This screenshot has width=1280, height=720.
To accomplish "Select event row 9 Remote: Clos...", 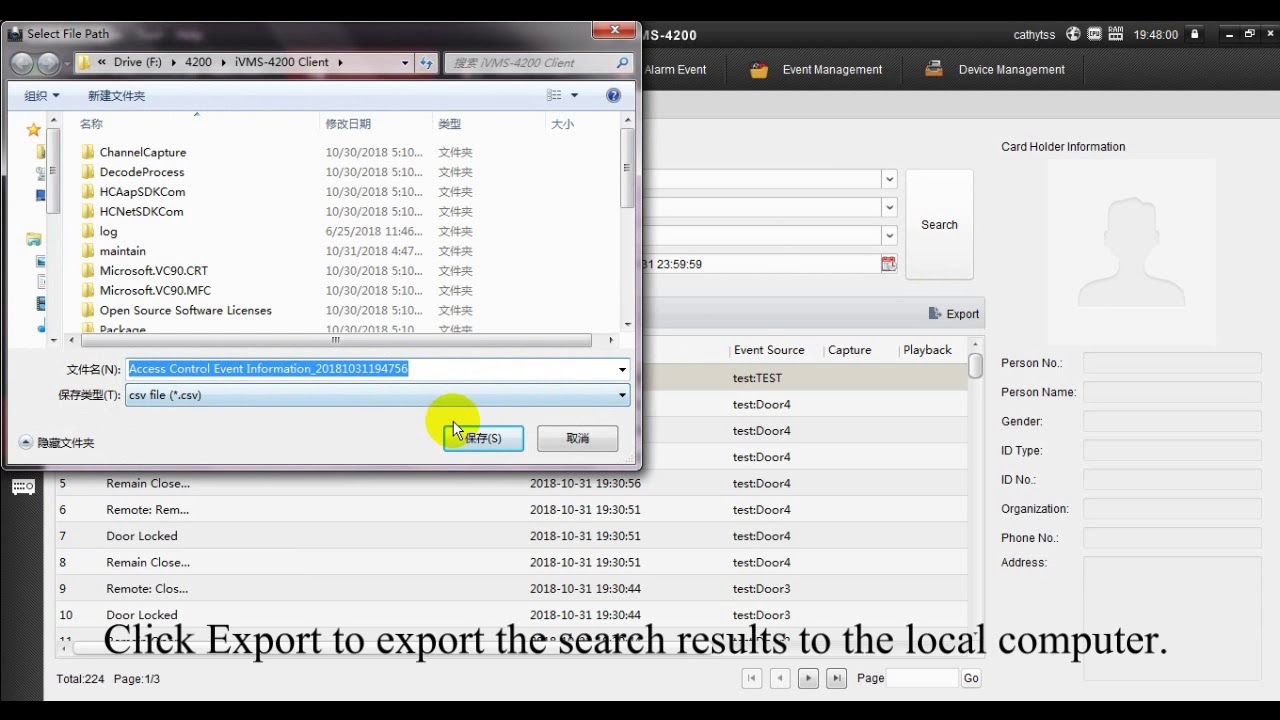I will click(512, 589).
